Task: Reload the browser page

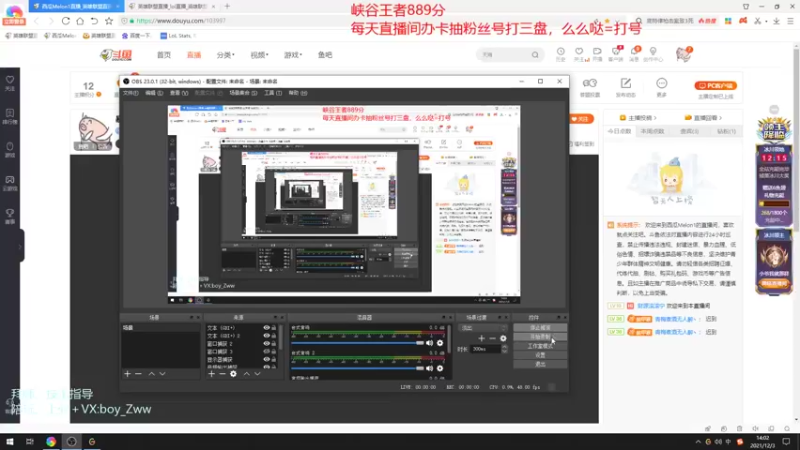Action: [66, 21]
